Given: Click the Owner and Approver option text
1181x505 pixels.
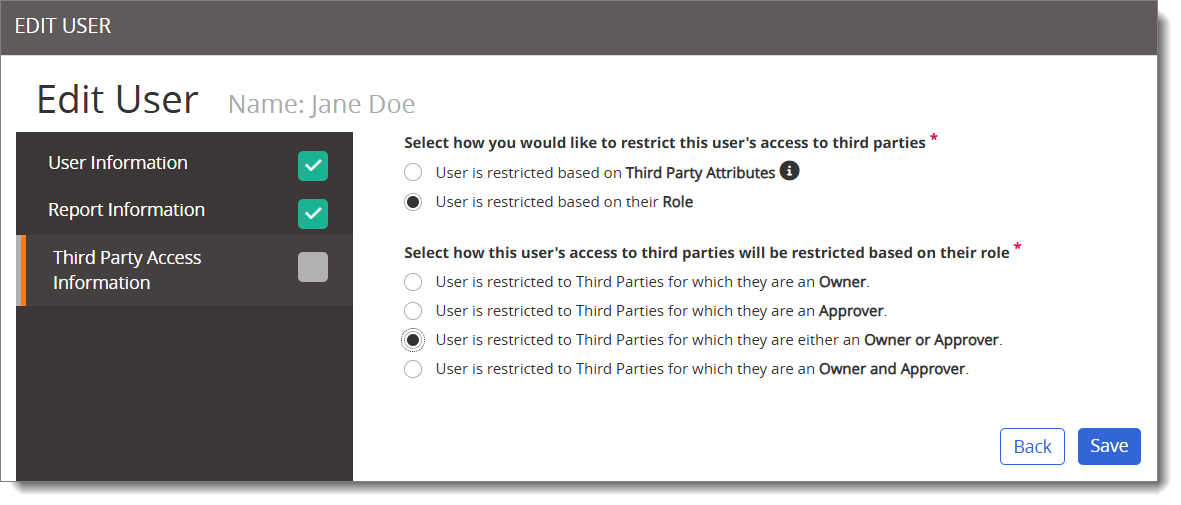Looking at the screenshot, I should point(702,369).
